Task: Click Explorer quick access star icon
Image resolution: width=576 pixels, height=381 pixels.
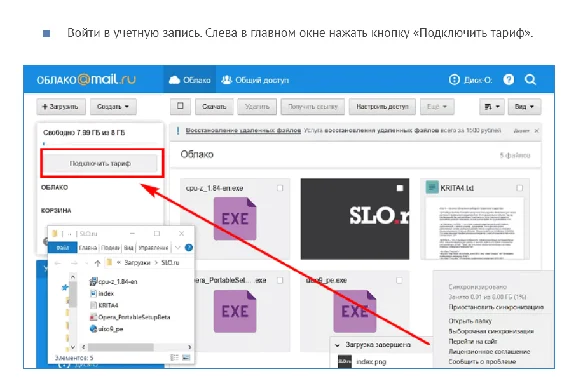Action: tap(65, 287)
